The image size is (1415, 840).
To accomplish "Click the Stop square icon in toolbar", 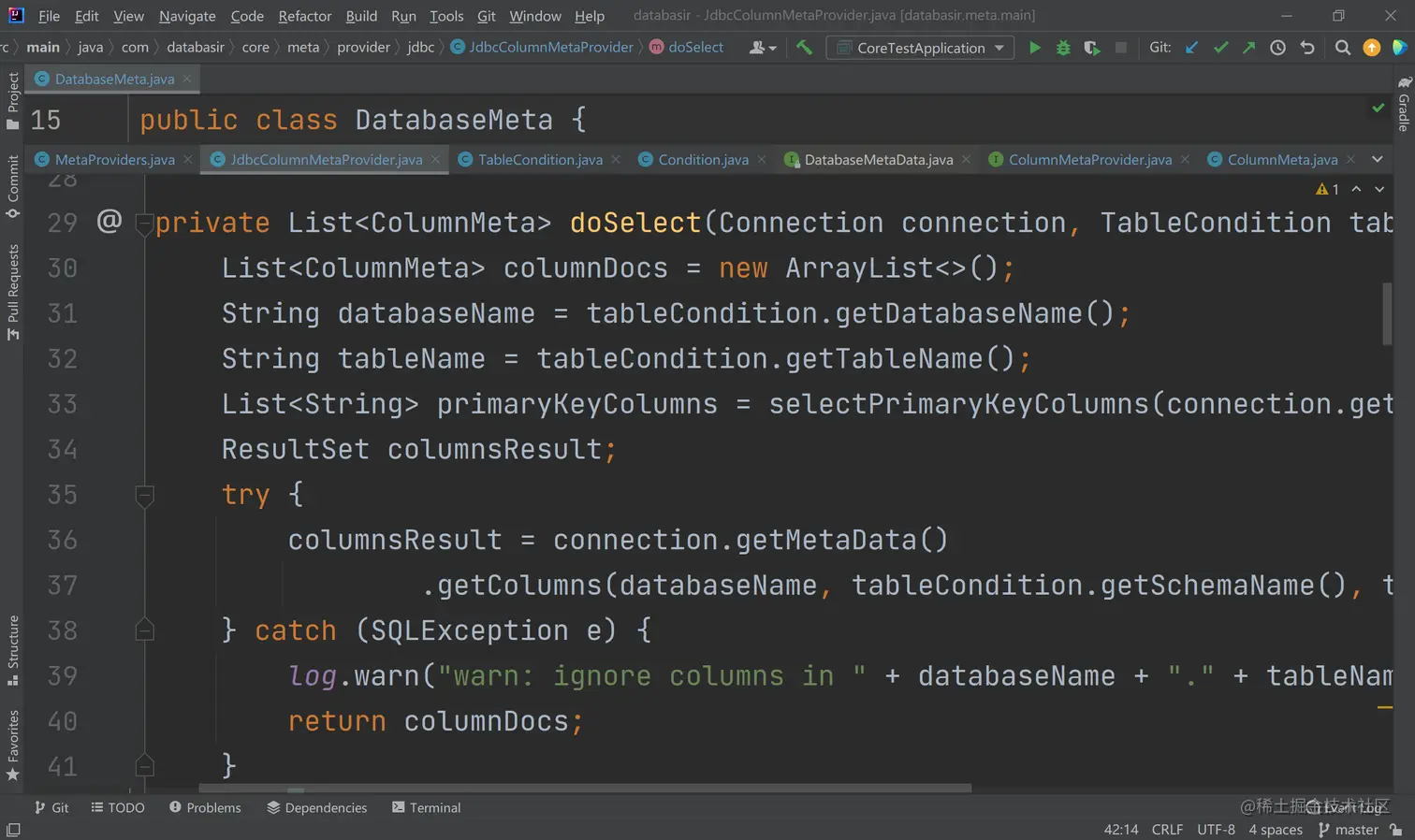I will [1120, 47].
